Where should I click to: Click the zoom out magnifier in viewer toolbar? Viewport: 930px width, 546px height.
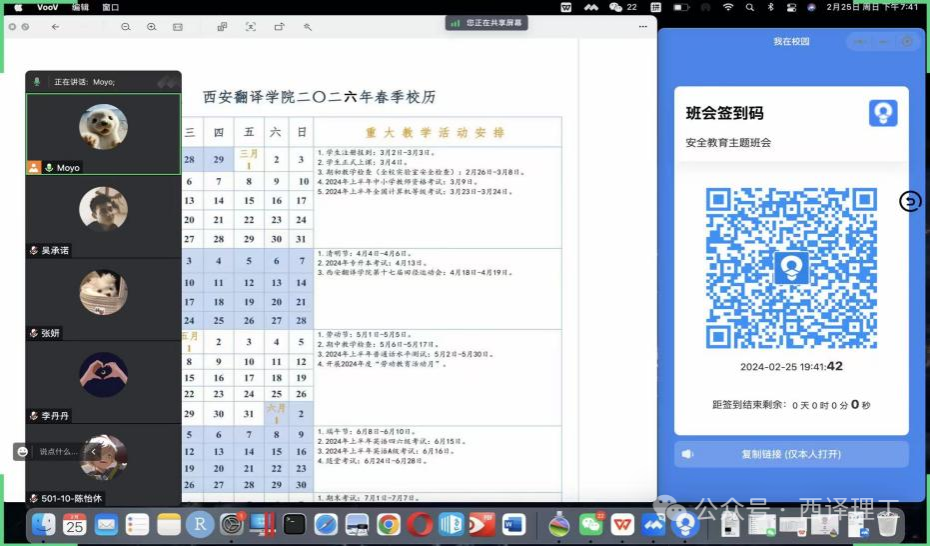[126, 27]
